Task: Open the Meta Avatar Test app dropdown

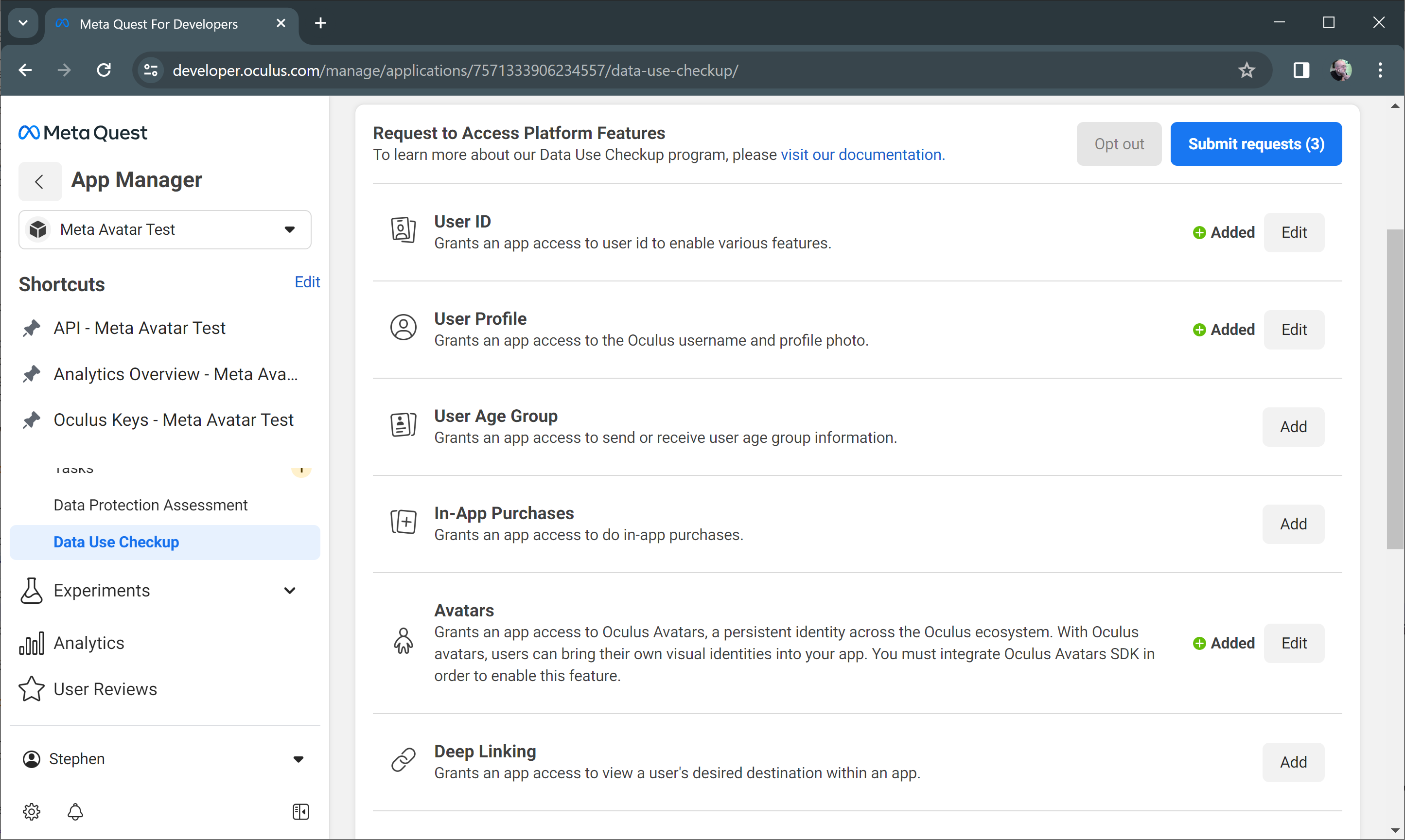Action: pyautogui.click(x=165, y=229)
